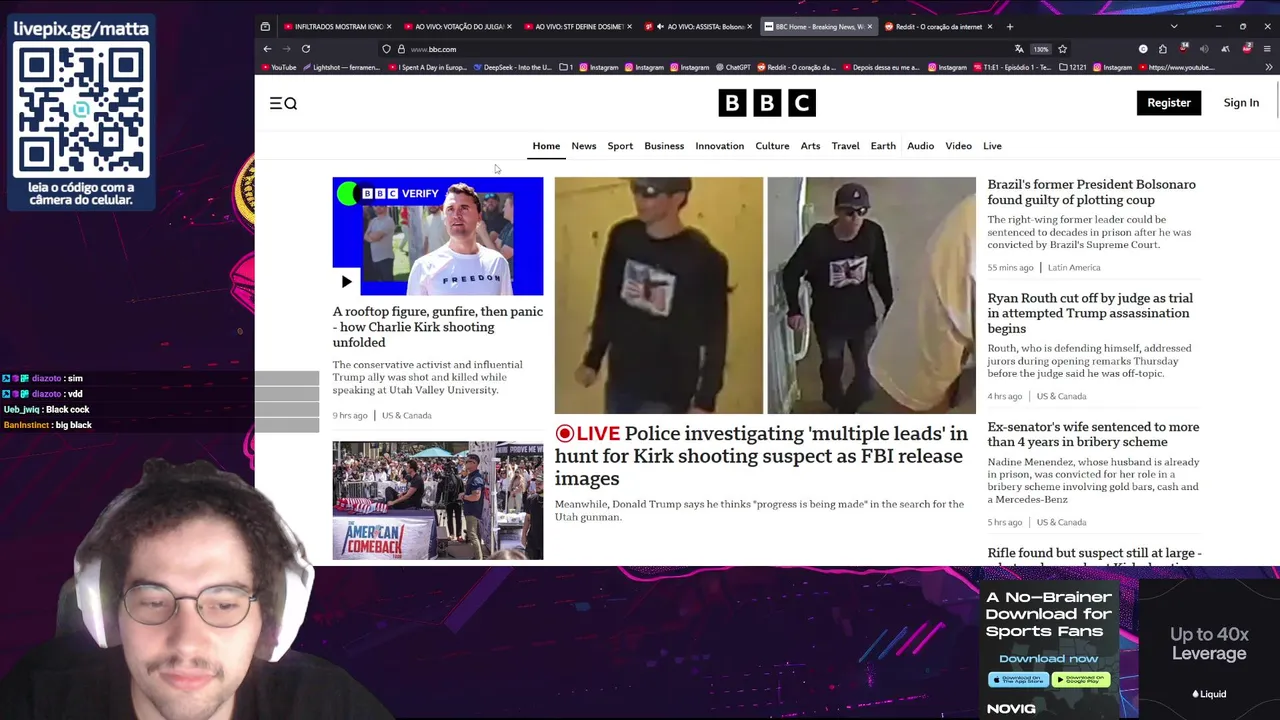Viewport: 1280px width, 720px height.
Task: Open the Business section
Action: 664,146
